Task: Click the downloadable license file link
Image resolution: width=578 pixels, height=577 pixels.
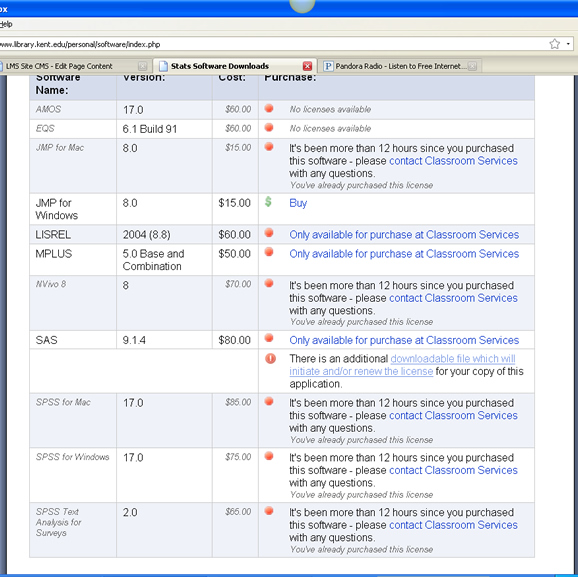Action: coord(402,365)
